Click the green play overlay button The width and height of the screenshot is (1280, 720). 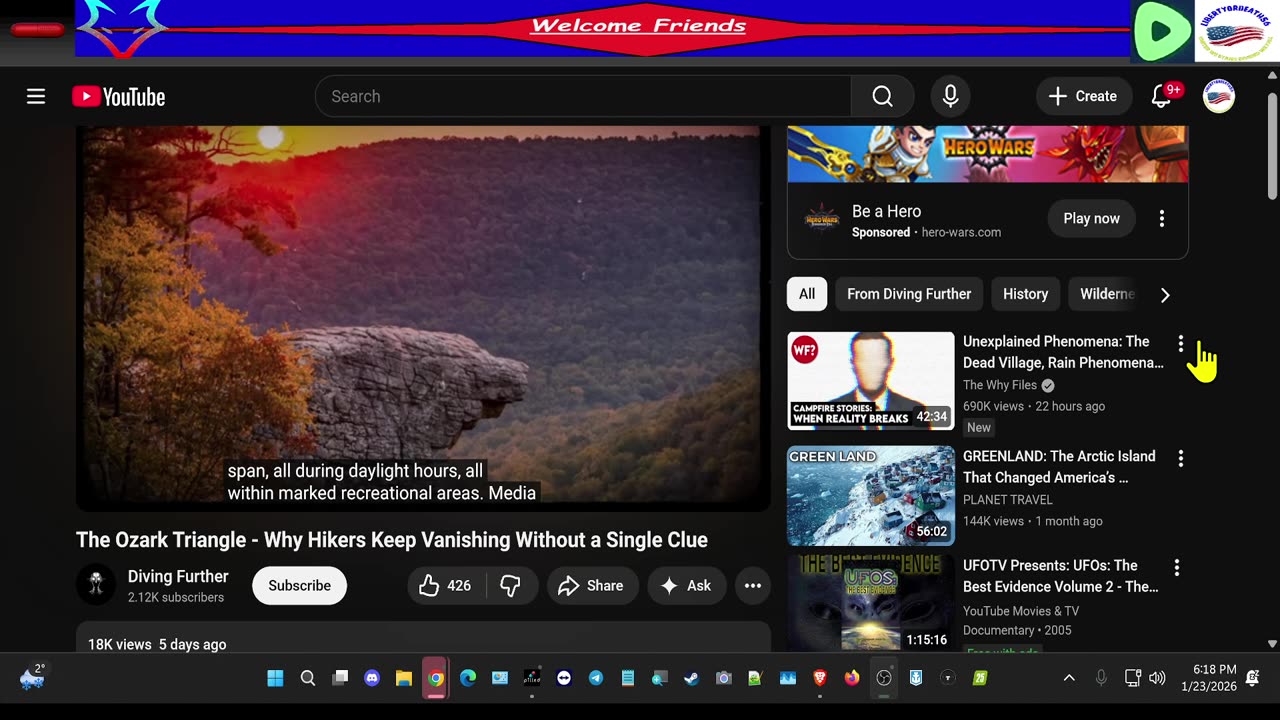tap(1162, 31)
